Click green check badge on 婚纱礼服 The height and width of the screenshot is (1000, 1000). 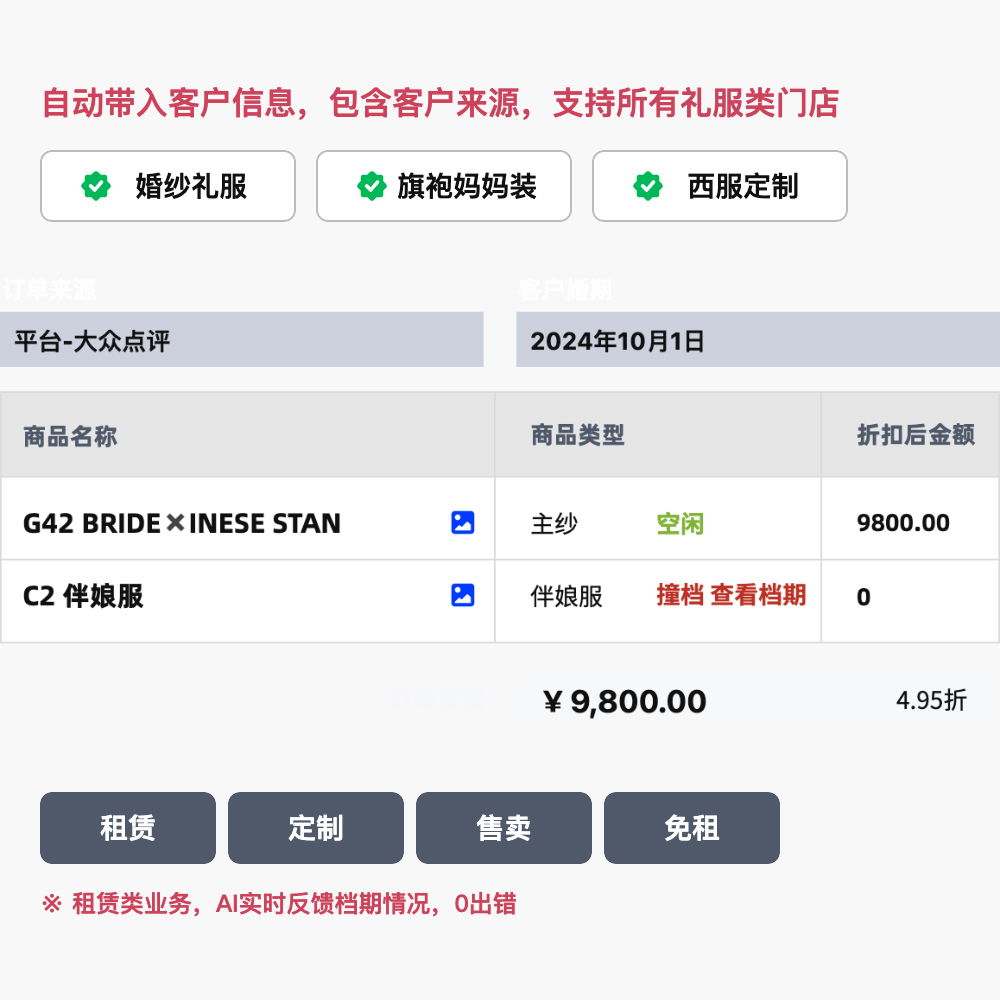(x=96, y=186)
